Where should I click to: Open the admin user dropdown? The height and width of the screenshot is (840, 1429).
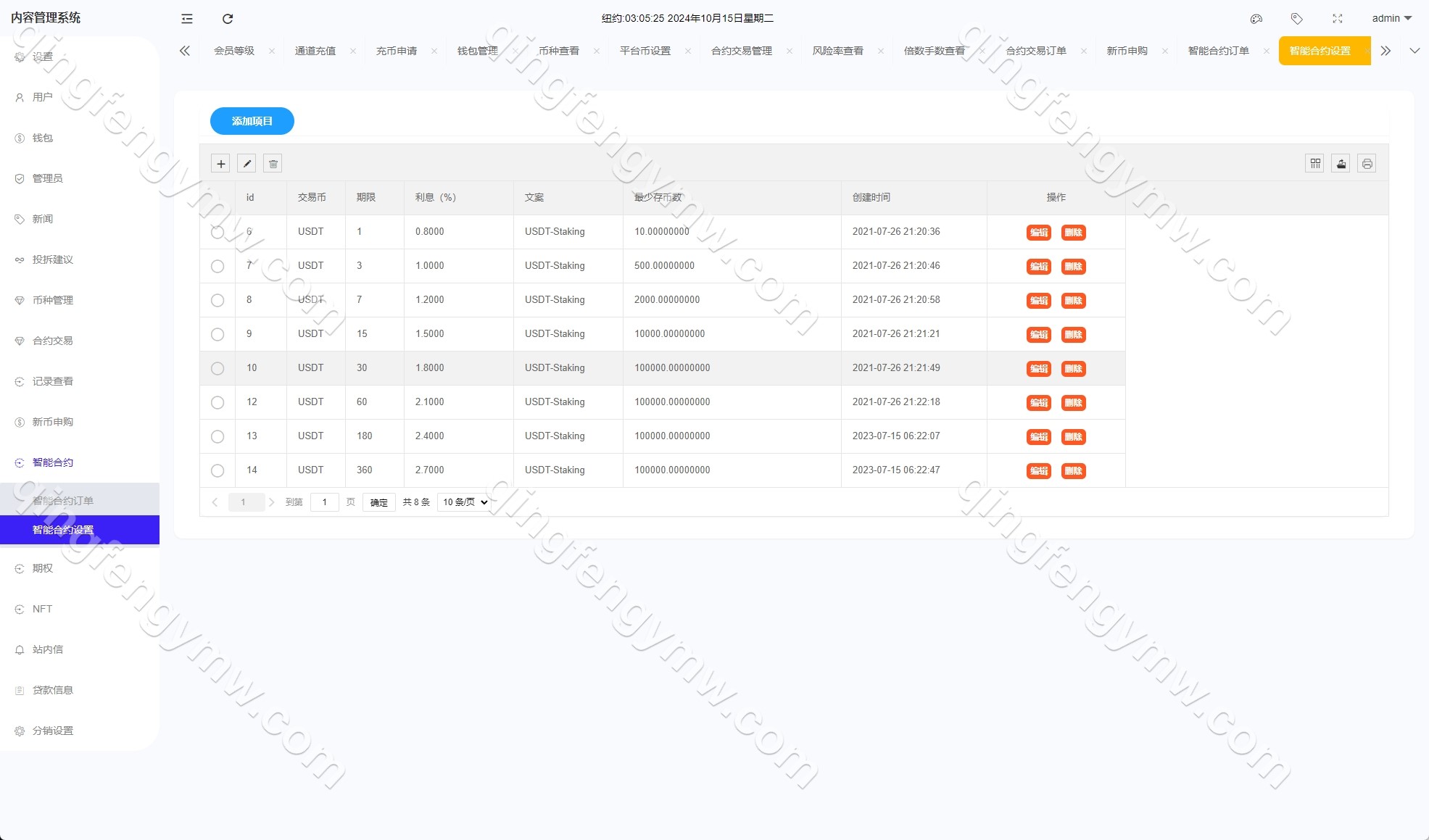[x=1391, y=19]
